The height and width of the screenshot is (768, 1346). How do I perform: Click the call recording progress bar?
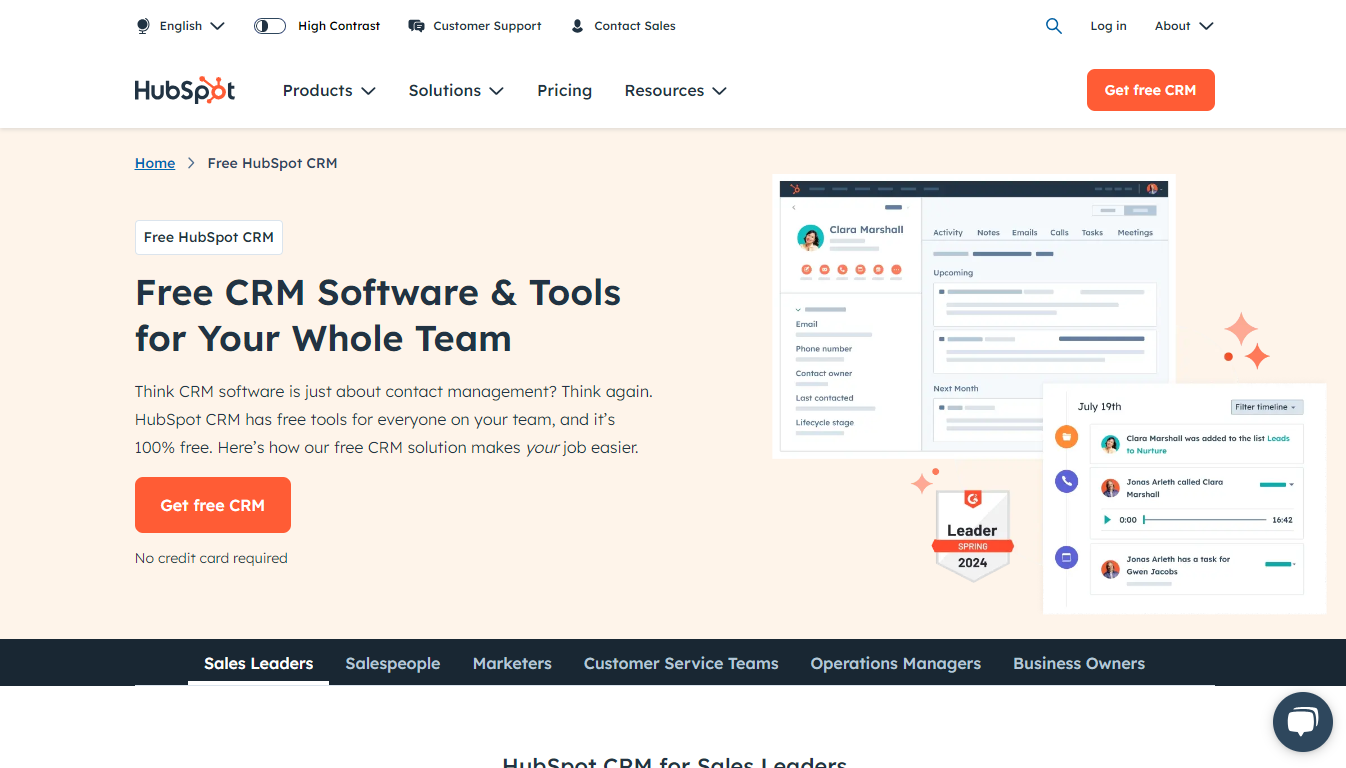pyautogui.click(x=1206, y=520)
